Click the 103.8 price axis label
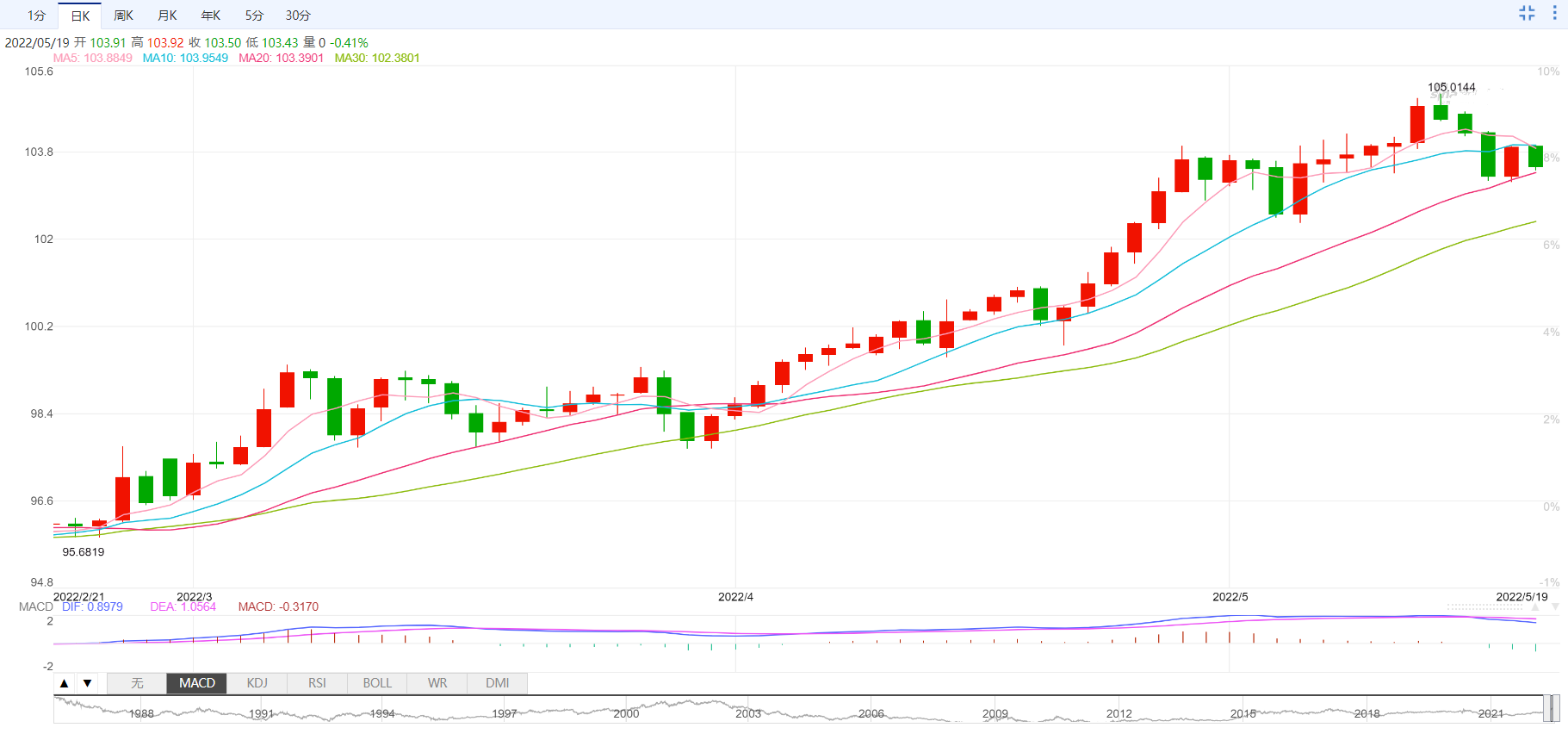Image resolution: width=1568 pixels, height=740 pixels. tap(39, 152)
